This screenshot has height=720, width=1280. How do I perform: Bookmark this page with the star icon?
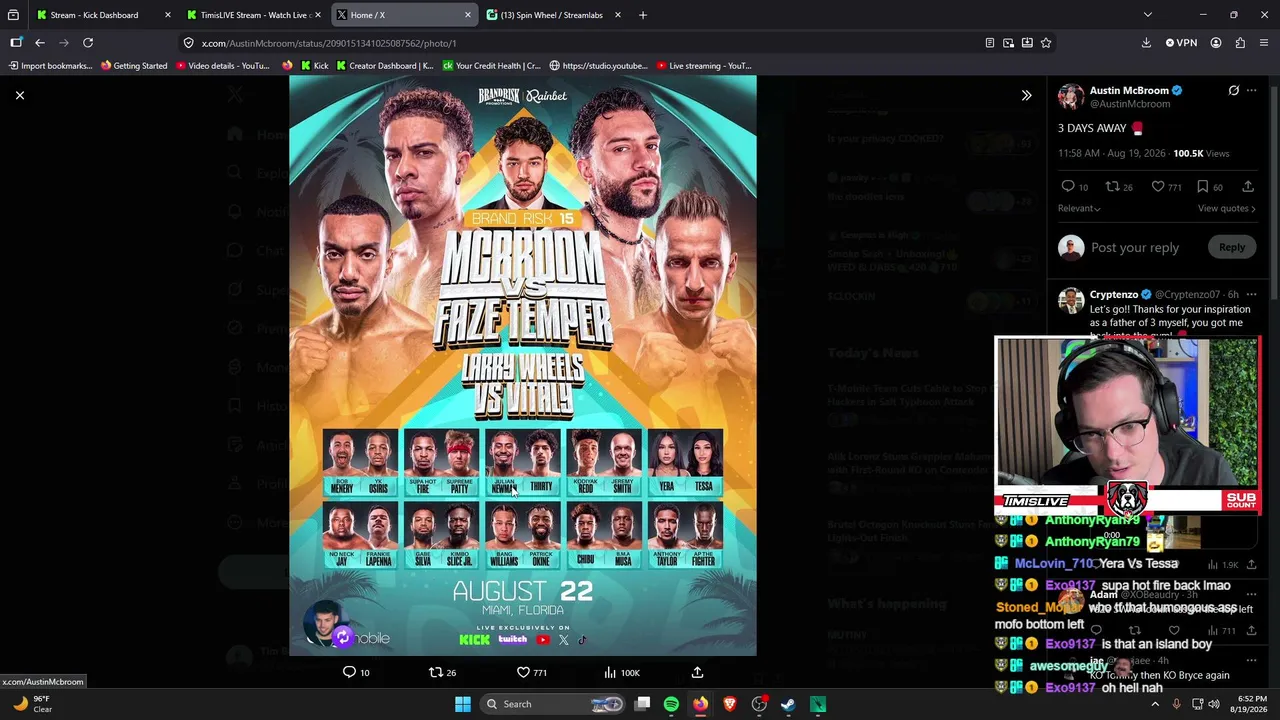[x=1046, y=43]
